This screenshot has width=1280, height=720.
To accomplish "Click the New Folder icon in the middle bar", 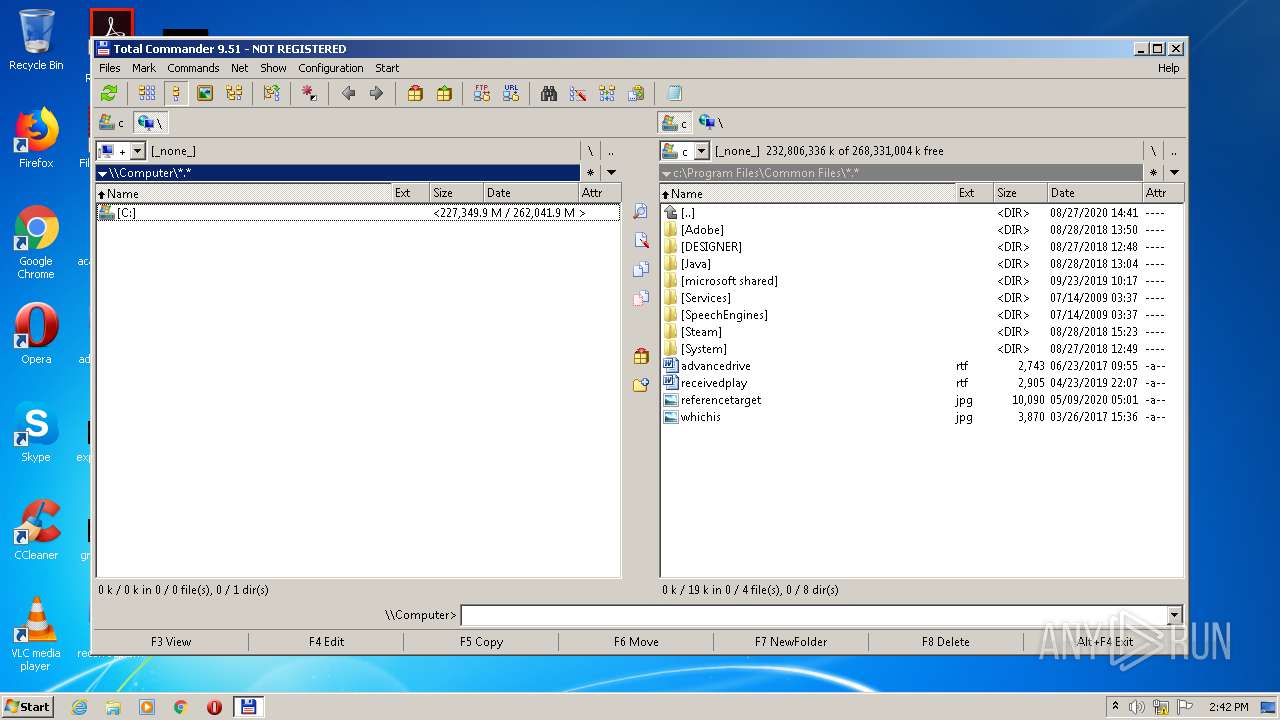I will [x=641, y=385].
